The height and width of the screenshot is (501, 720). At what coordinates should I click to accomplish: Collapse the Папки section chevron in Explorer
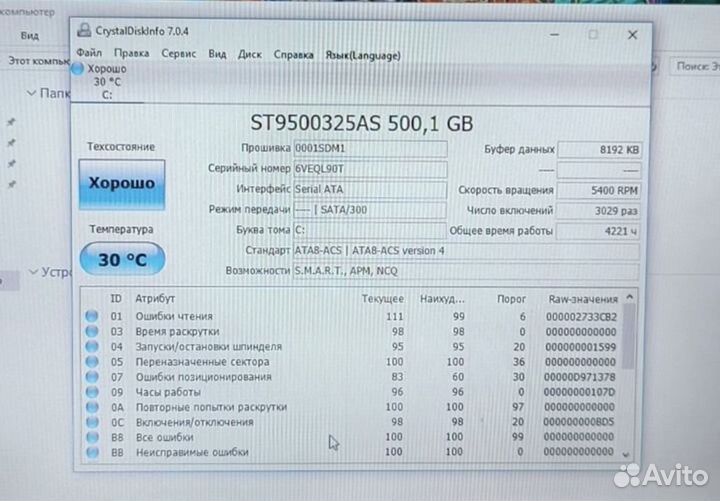point(31,93)
